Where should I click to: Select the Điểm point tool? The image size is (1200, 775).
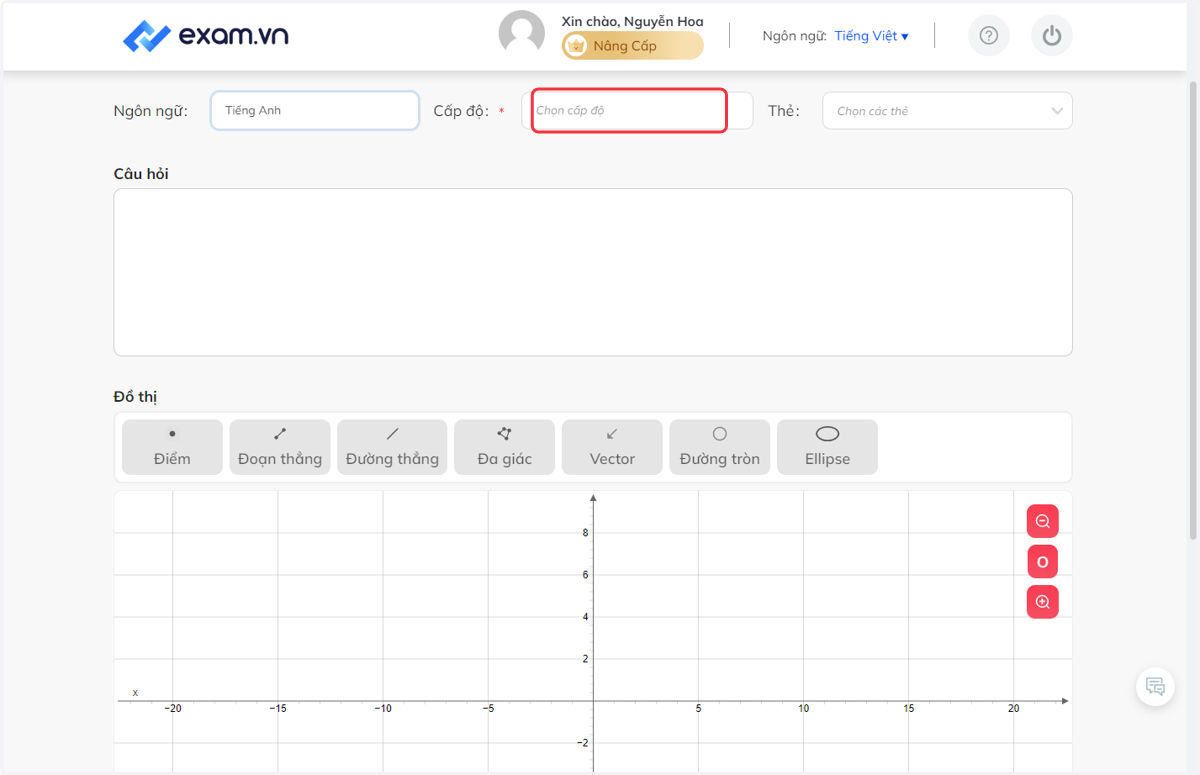(172, 447)
